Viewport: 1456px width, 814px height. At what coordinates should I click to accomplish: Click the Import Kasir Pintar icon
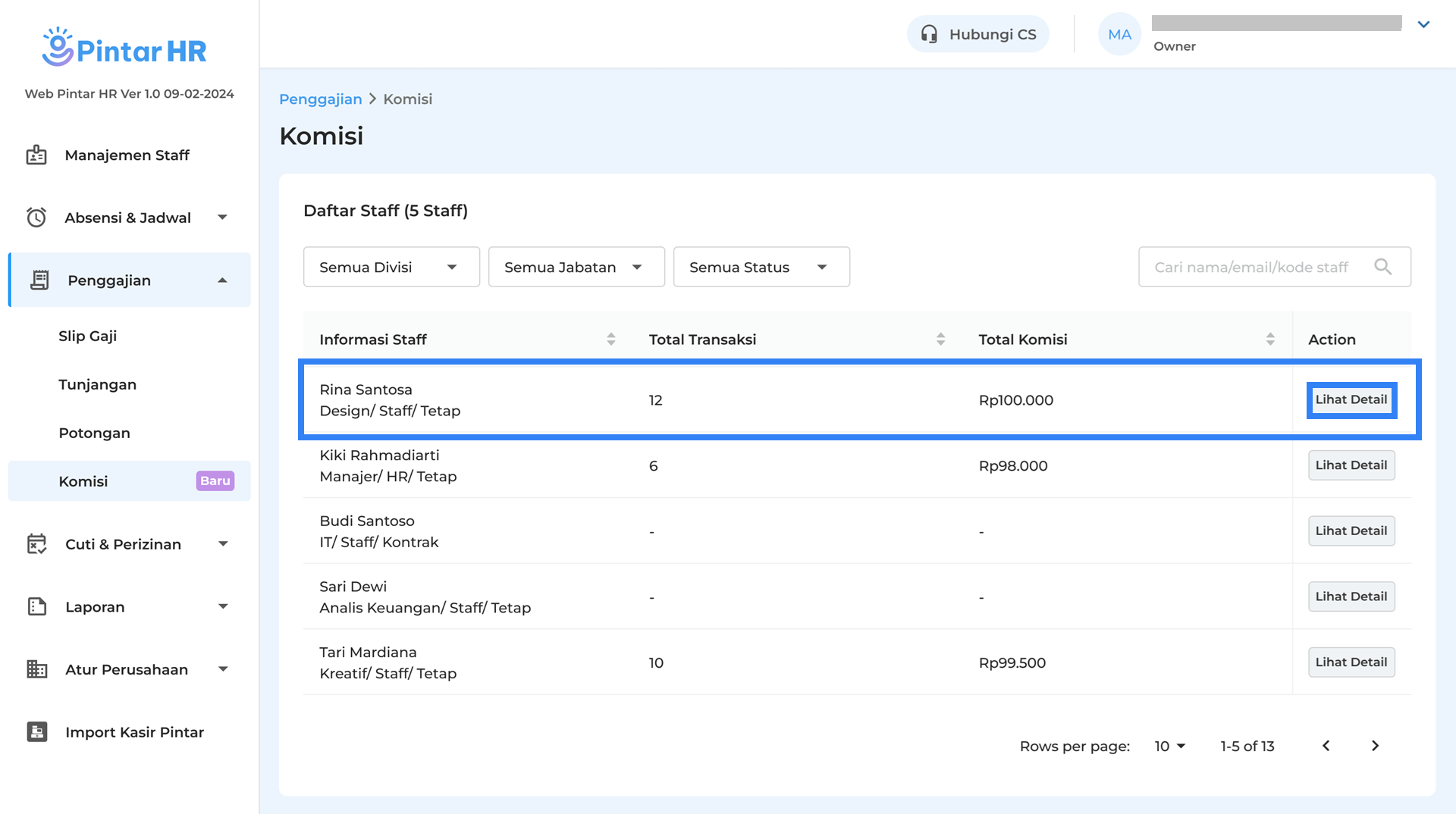click(x=36, y=731)
